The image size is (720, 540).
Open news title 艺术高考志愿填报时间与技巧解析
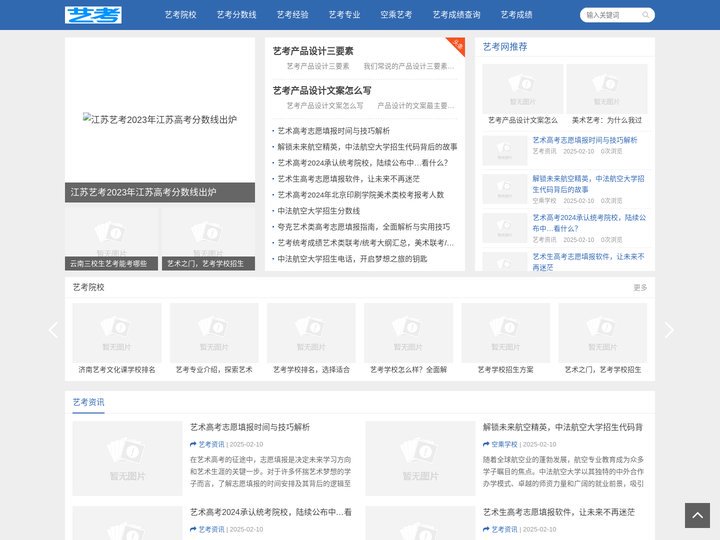pyautogui.click(x=250, y=428)
